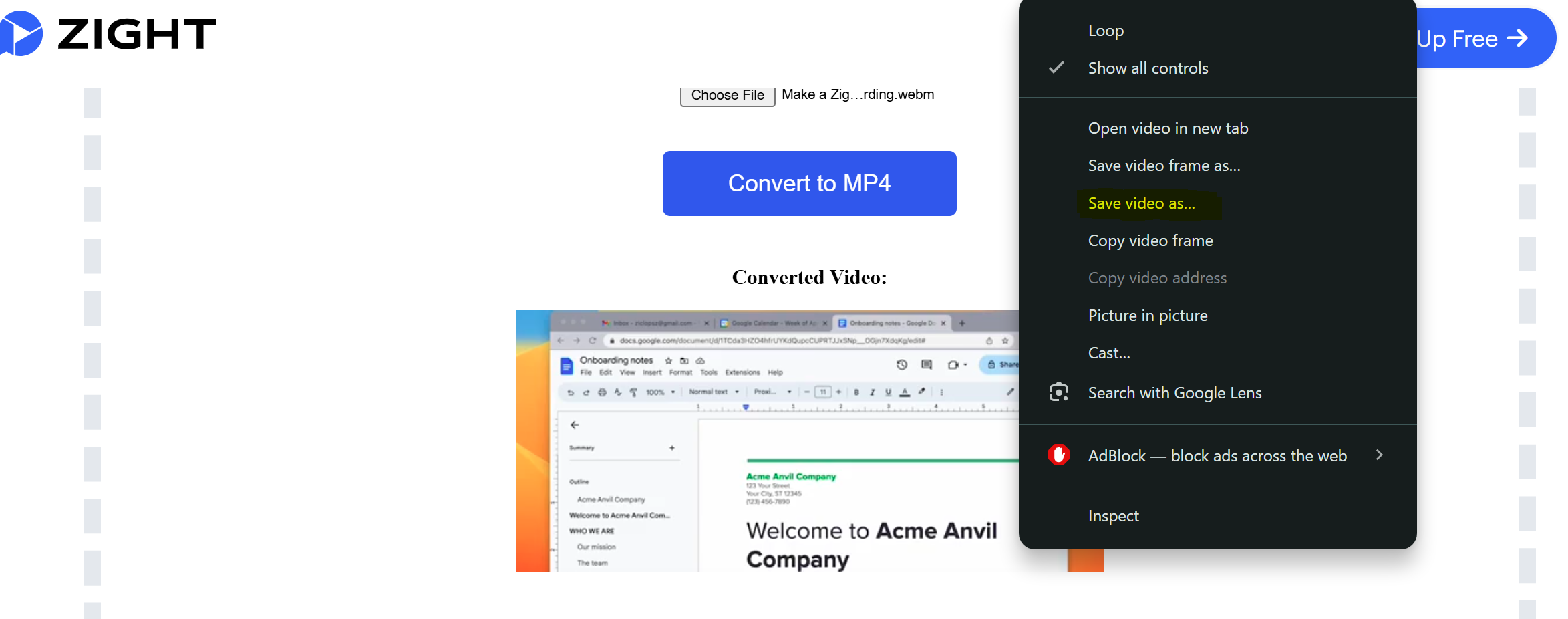Select Save video frame as...

click(x=1217, y=166)
